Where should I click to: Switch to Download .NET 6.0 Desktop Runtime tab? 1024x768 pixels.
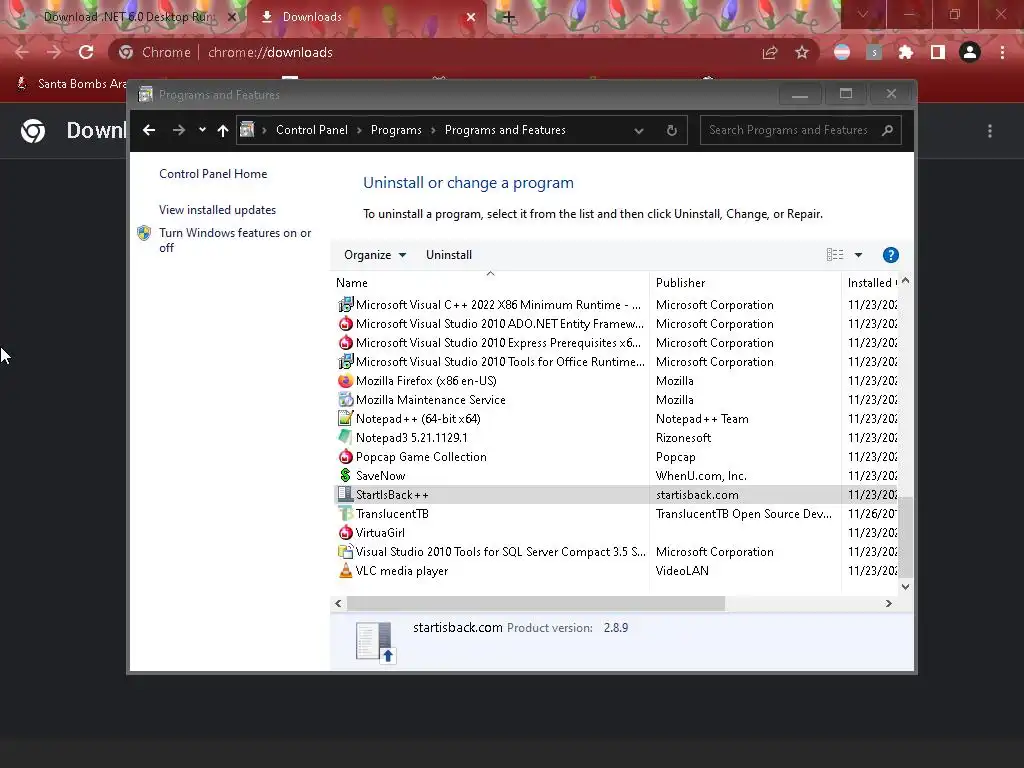(x=129, y=17)
